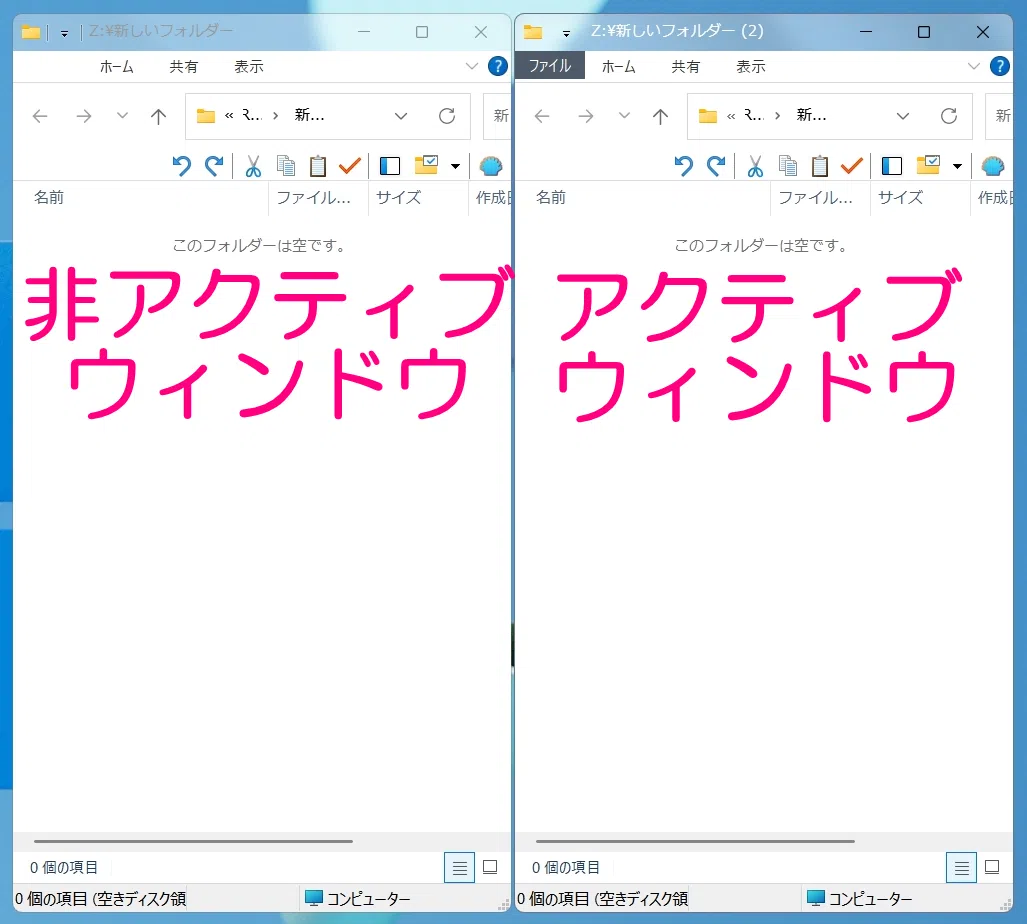Switch to details view in right window
1027x924 pixels.
tap(961, 868)
